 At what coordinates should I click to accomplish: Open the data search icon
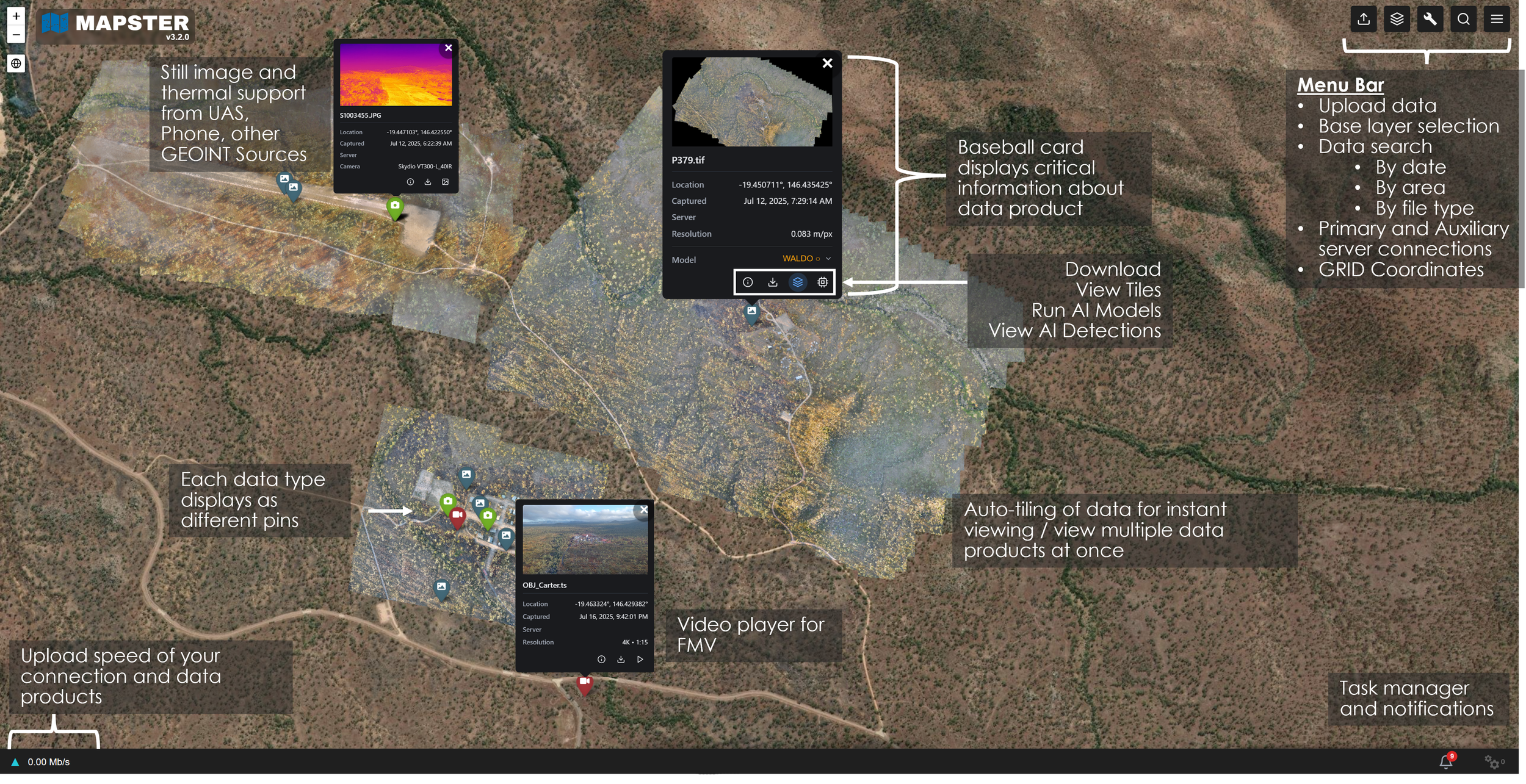(x=1463, y=20)
